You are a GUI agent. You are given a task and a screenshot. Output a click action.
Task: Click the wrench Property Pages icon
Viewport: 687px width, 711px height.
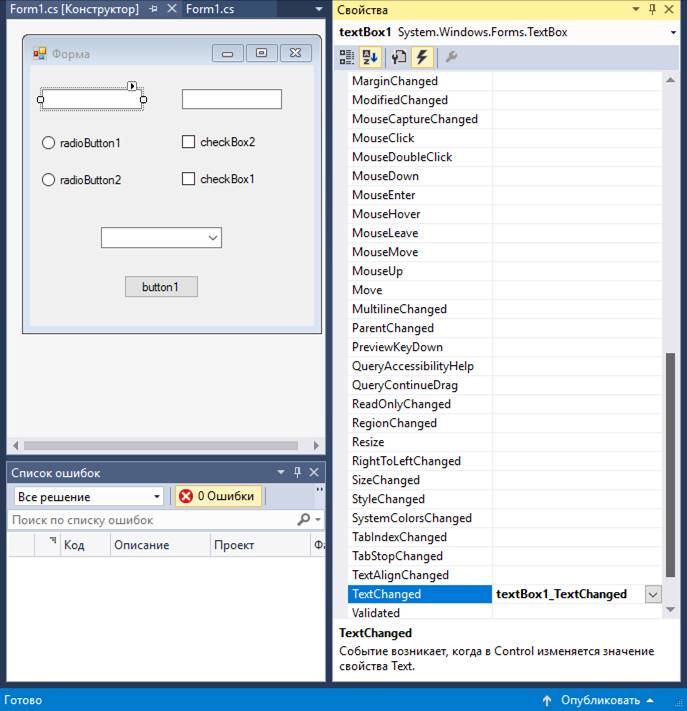click(451, 57)
